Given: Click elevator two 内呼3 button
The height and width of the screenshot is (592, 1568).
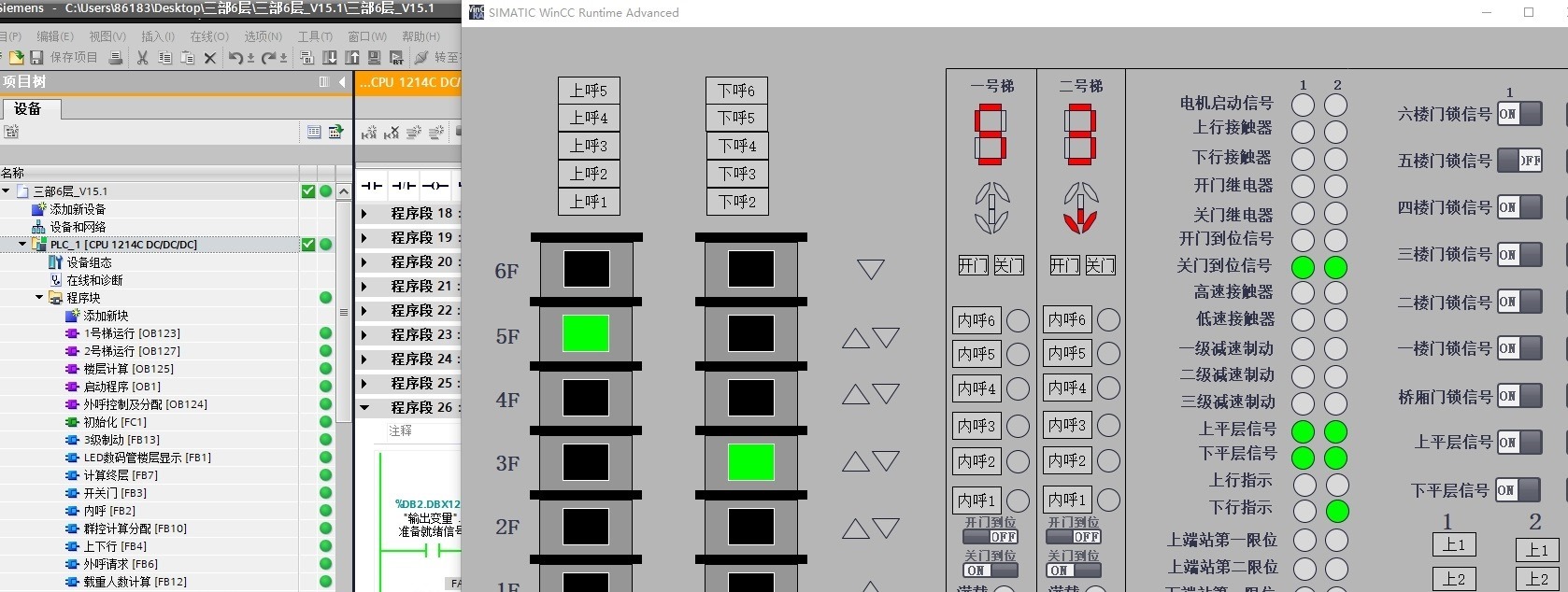Looking at the screenshot, I should (x=1067, y=425).
